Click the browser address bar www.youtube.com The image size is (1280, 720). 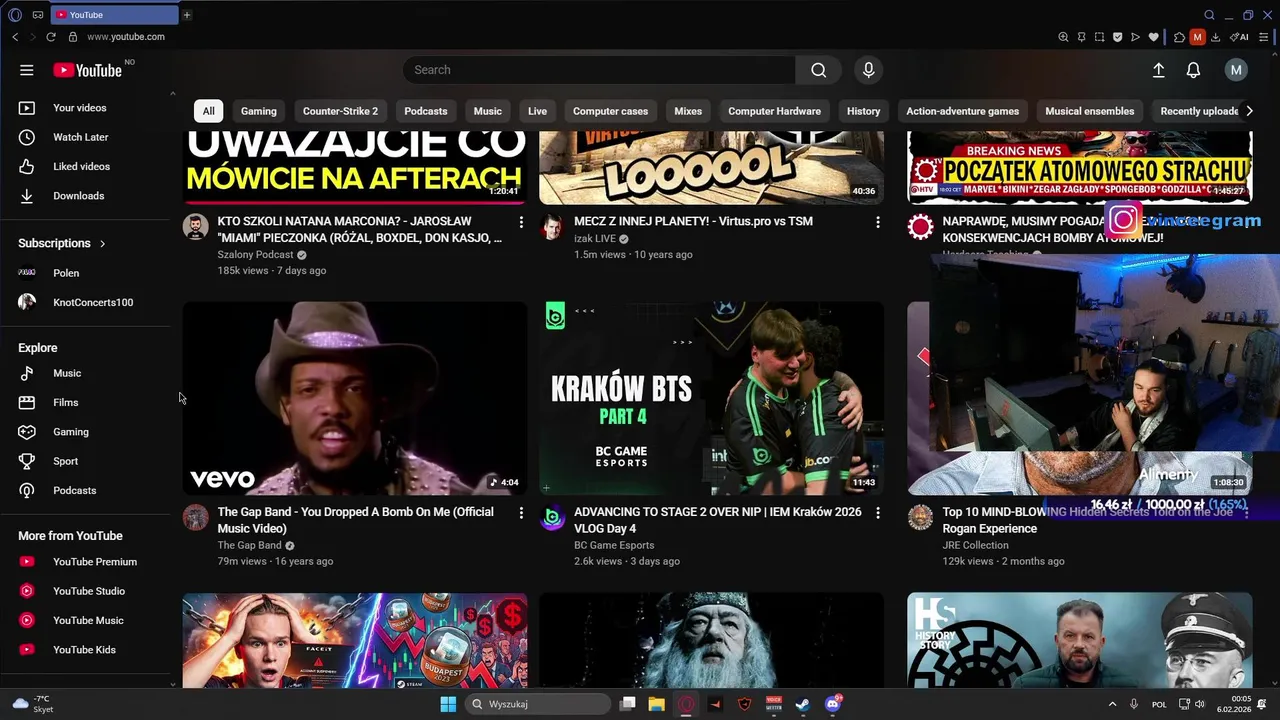coord(126,37)
